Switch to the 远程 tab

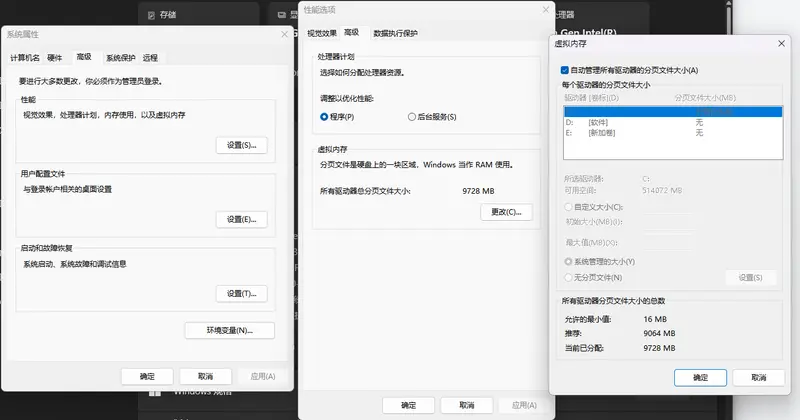tap(150, 58)
